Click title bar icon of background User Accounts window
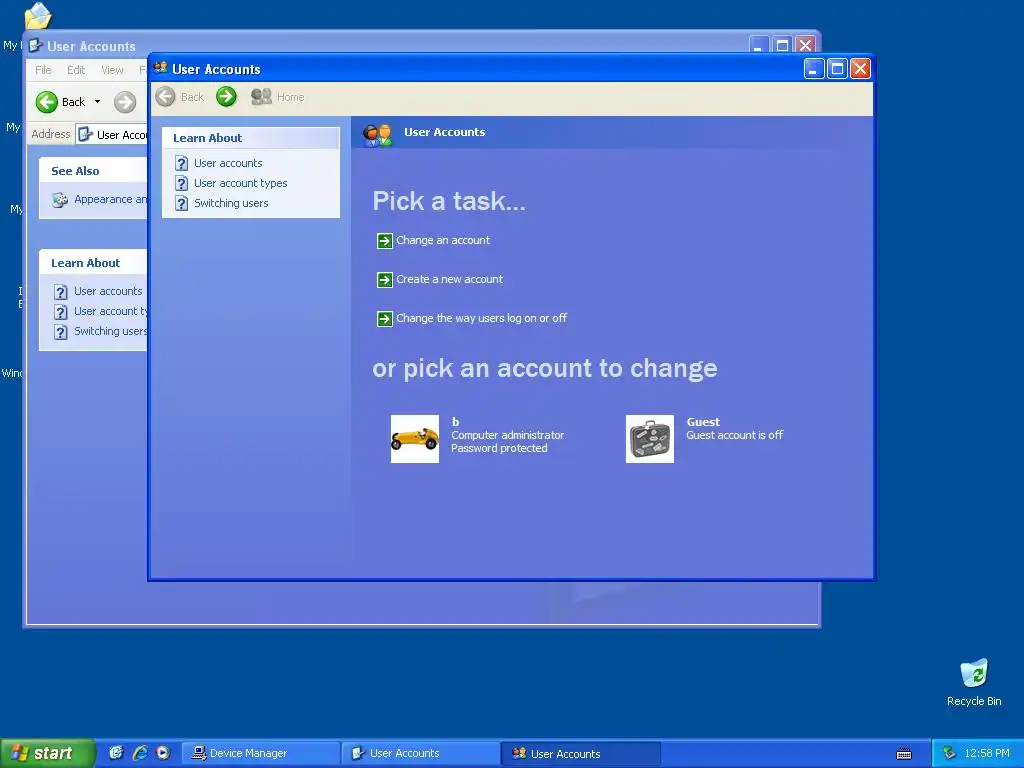 pos(36,46)
